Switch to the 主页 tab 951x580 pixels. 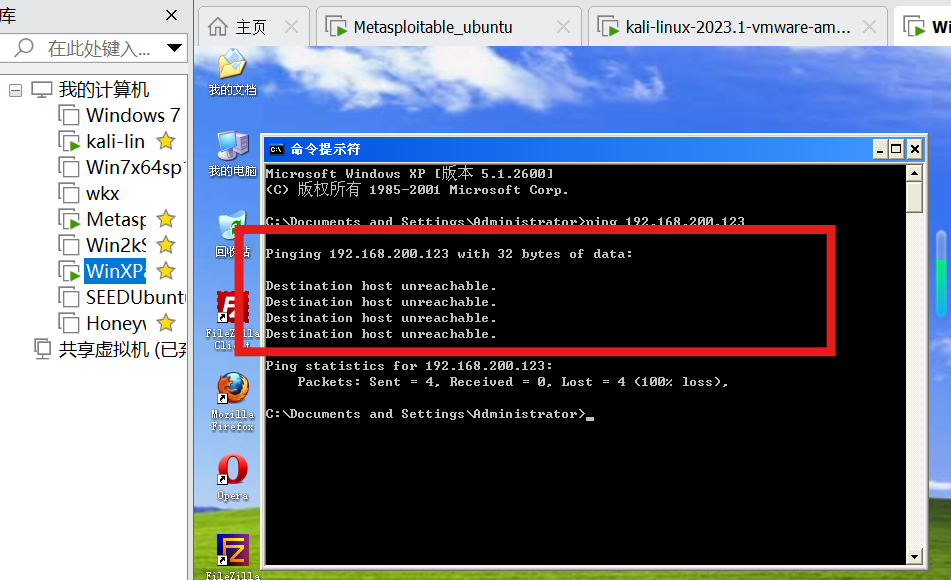[254, 27]
